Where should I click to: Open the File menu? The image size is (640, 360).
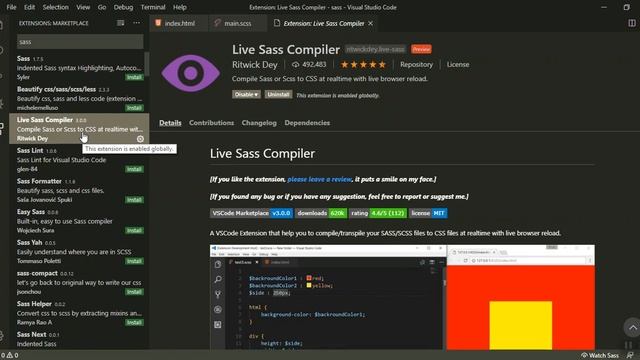[11, 7]
